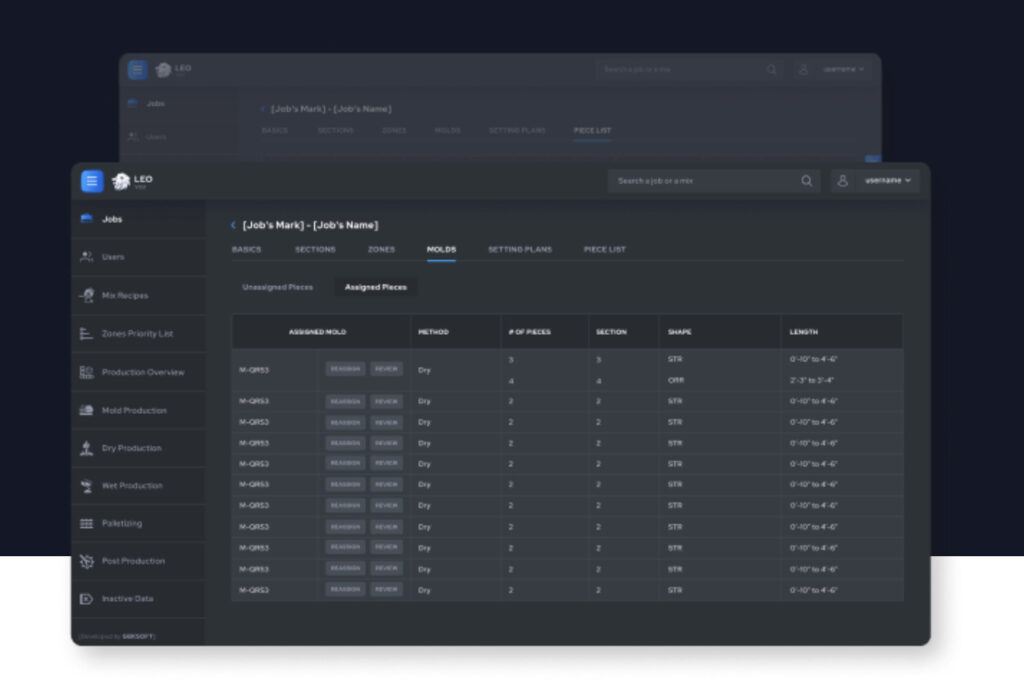This screenshot has height=700, width=1024.
Task: Click the search magnifier icon
Action: 806,181
